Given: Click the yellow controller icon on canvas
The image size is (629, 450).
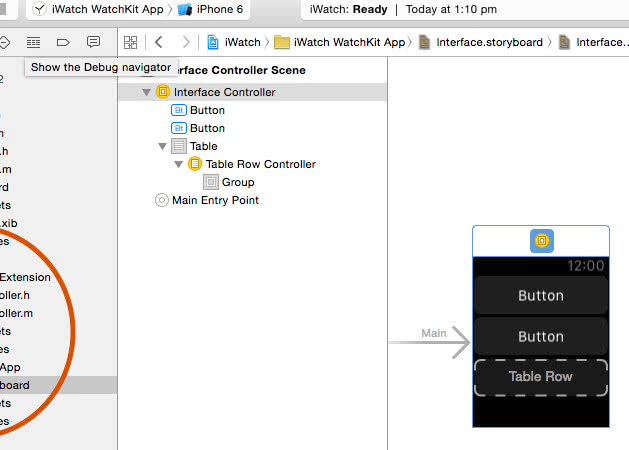Looking at the screenshot, I should coord(542,241).
